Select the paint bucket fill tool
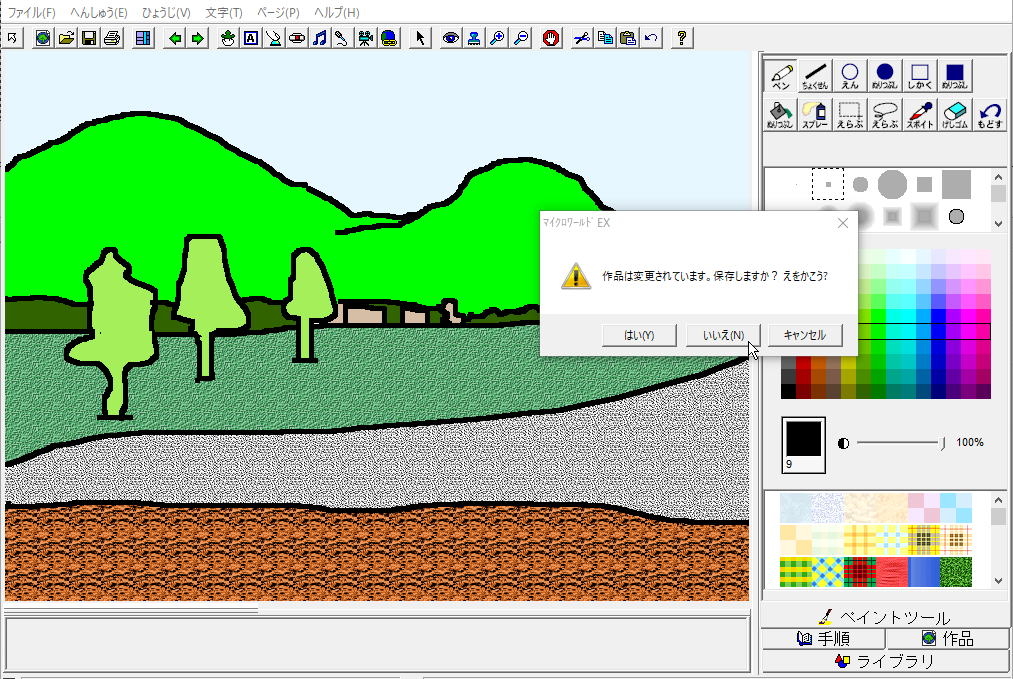The height and width of the screenshot is (679, 1013). click(780, 114)
